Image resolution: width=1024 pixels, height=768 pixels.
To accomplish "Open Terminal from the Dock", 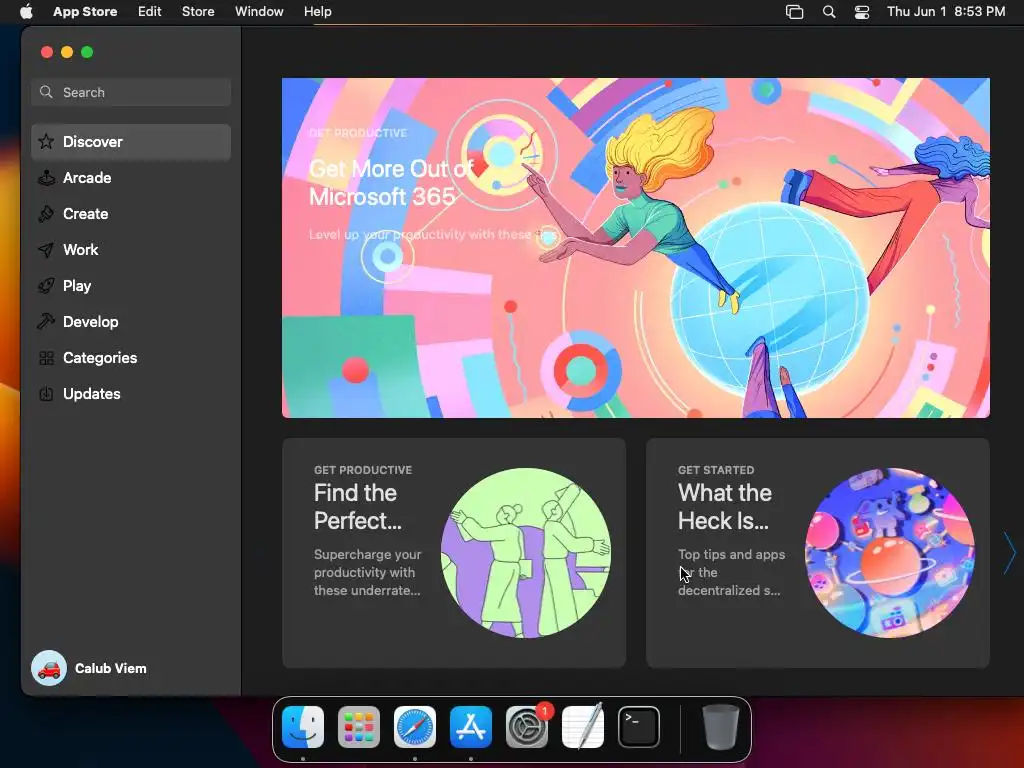I will (x=639, y=727).
